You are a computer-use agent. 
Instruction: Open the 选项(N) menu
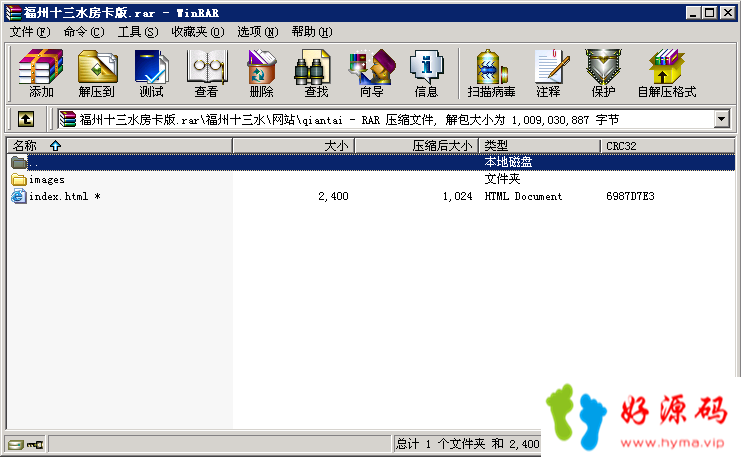coord(258,32)
